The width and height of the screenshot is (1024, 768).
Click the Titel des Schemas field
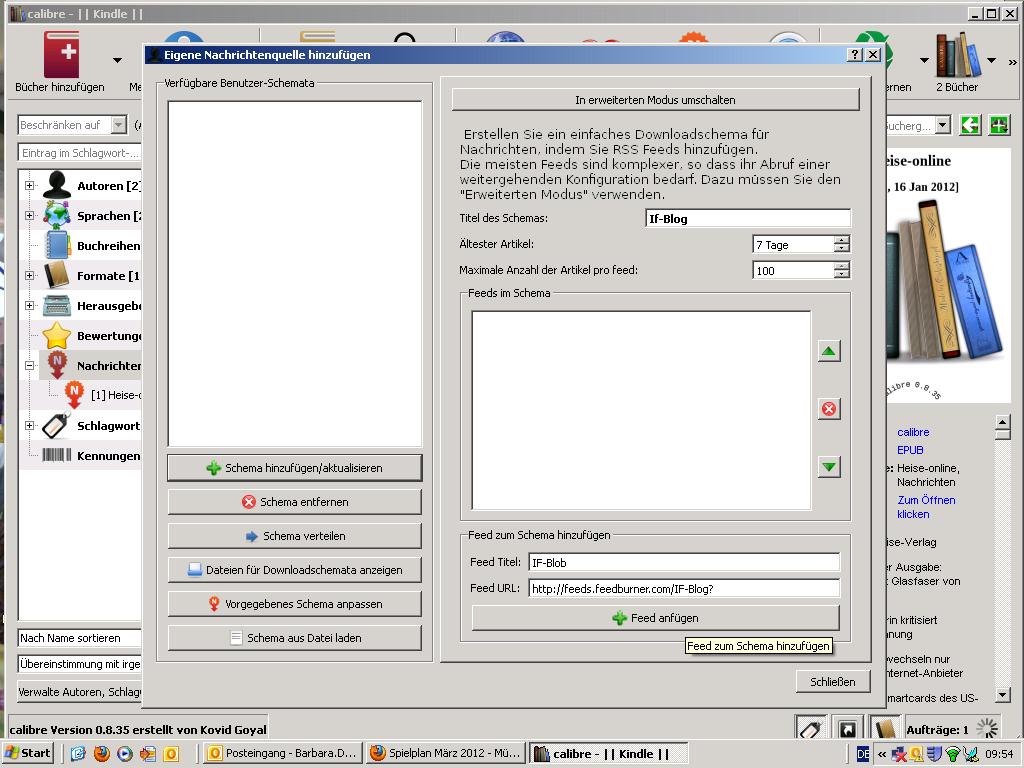click(748, 219)
